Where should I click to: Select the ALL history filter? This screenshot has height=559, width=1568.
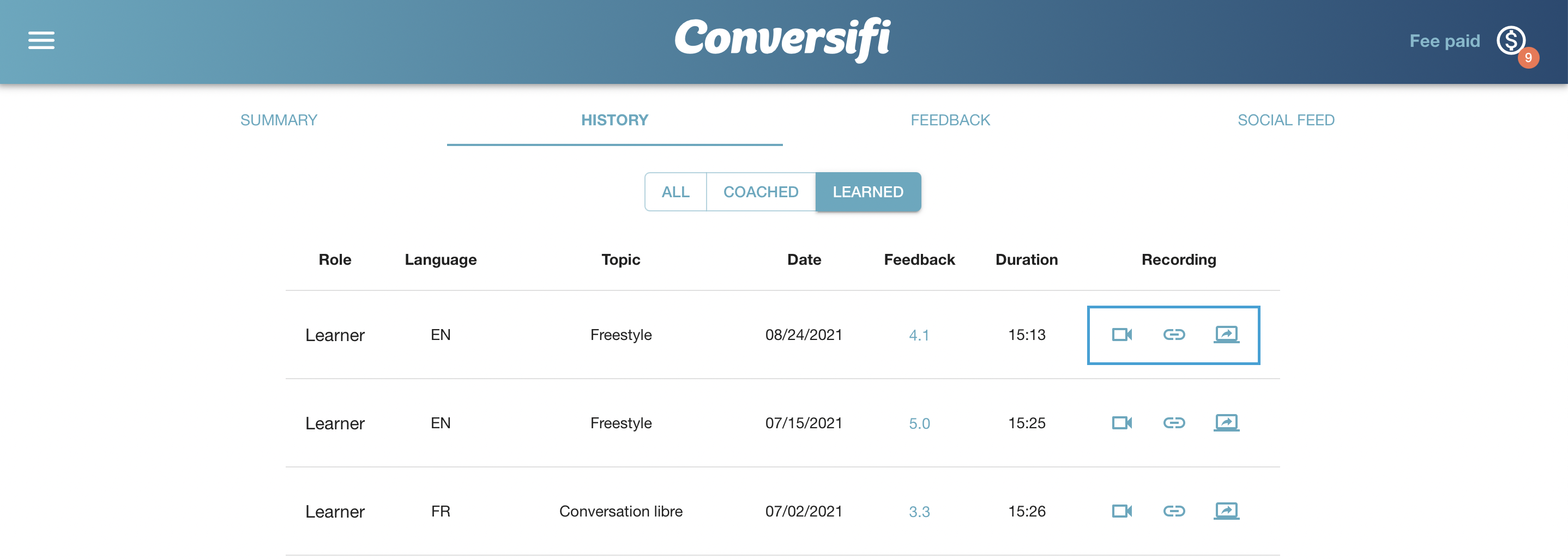(676, 192)
